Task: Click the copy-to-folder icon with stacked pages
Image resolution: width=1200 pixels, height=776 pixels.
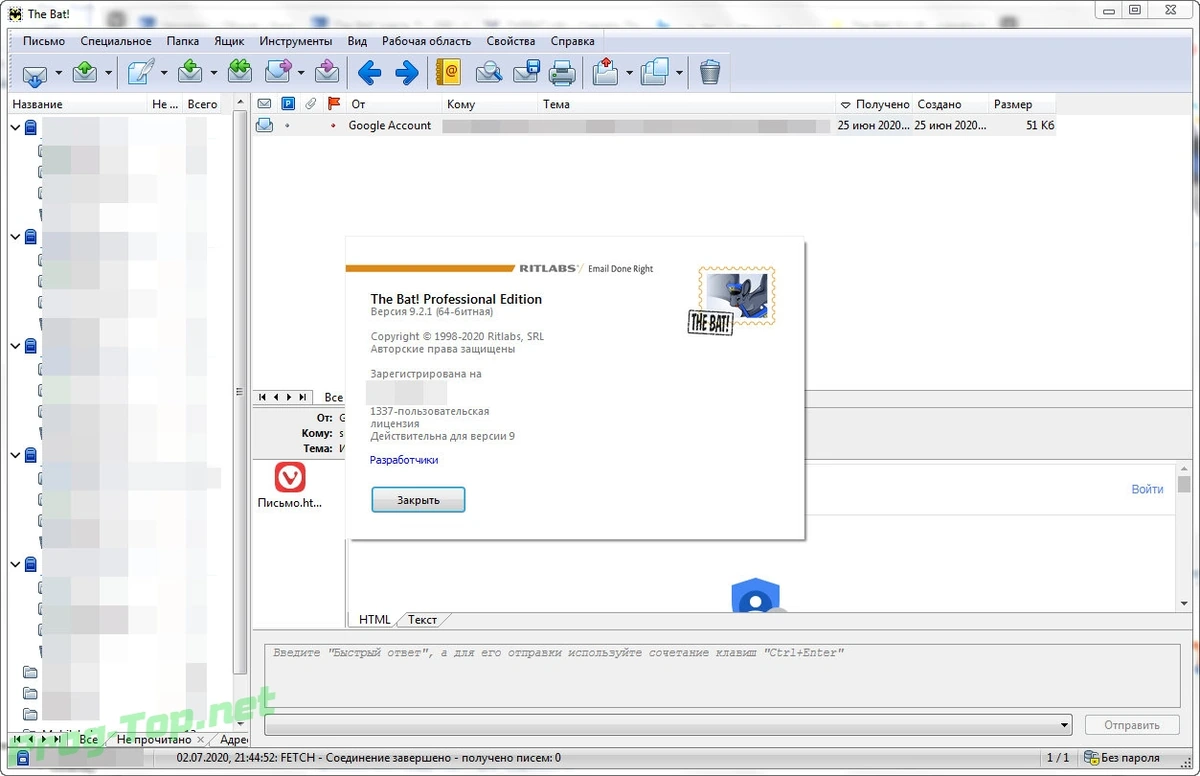Action: click(x=655, y=73)
